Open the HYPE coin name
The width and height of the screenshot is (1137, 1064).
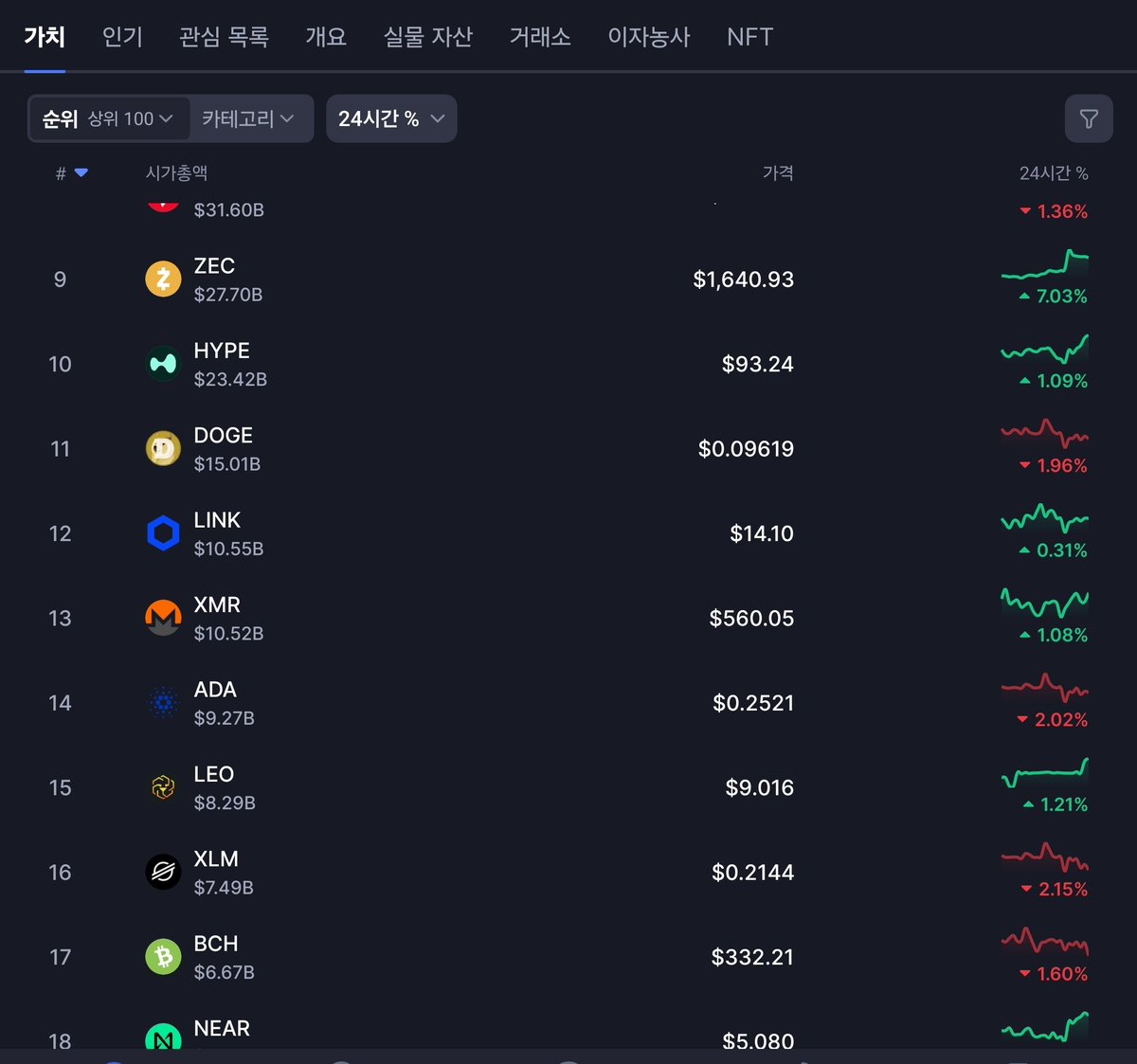click(222, 351)
